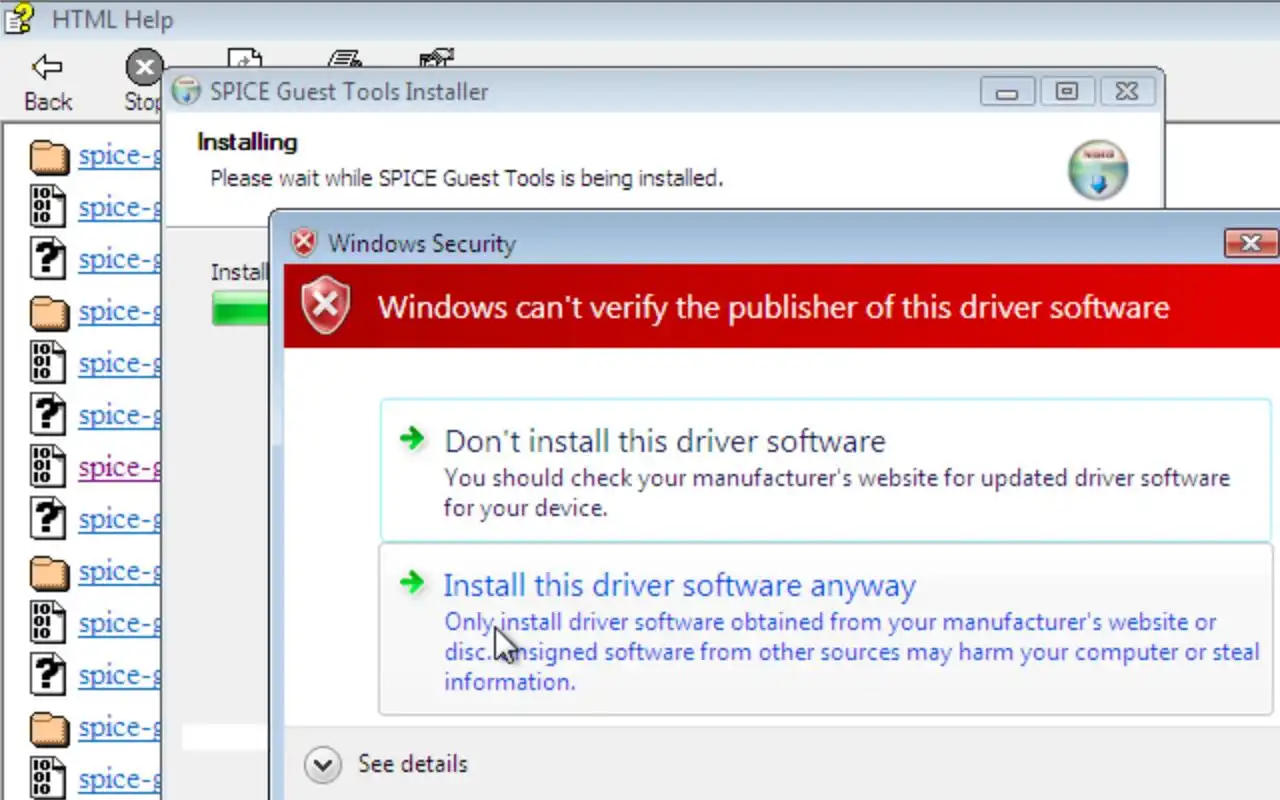Click the binary file icon beside the purple link

click(x=48, y=467)
